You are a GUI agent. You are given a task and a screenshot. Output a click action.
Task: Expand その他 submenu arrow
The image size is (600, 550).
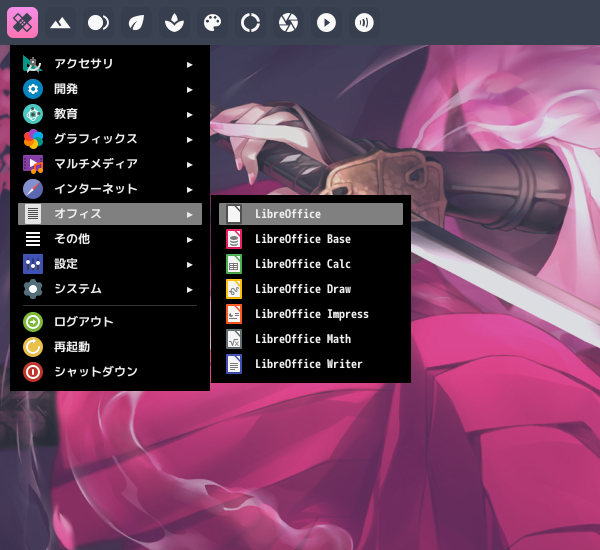pyautogui.click(x=189, y=240)
